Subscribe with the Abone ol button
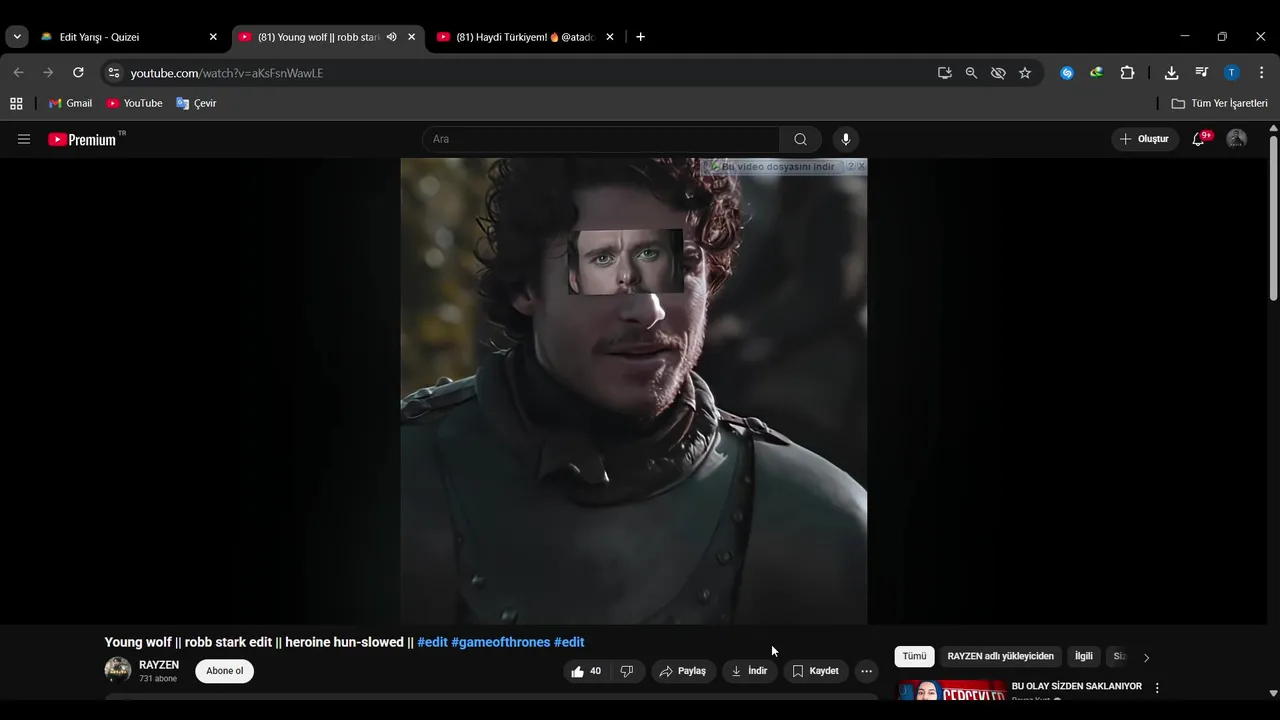The height and width of the screenshot is (720, 1280). click(225, 671)
